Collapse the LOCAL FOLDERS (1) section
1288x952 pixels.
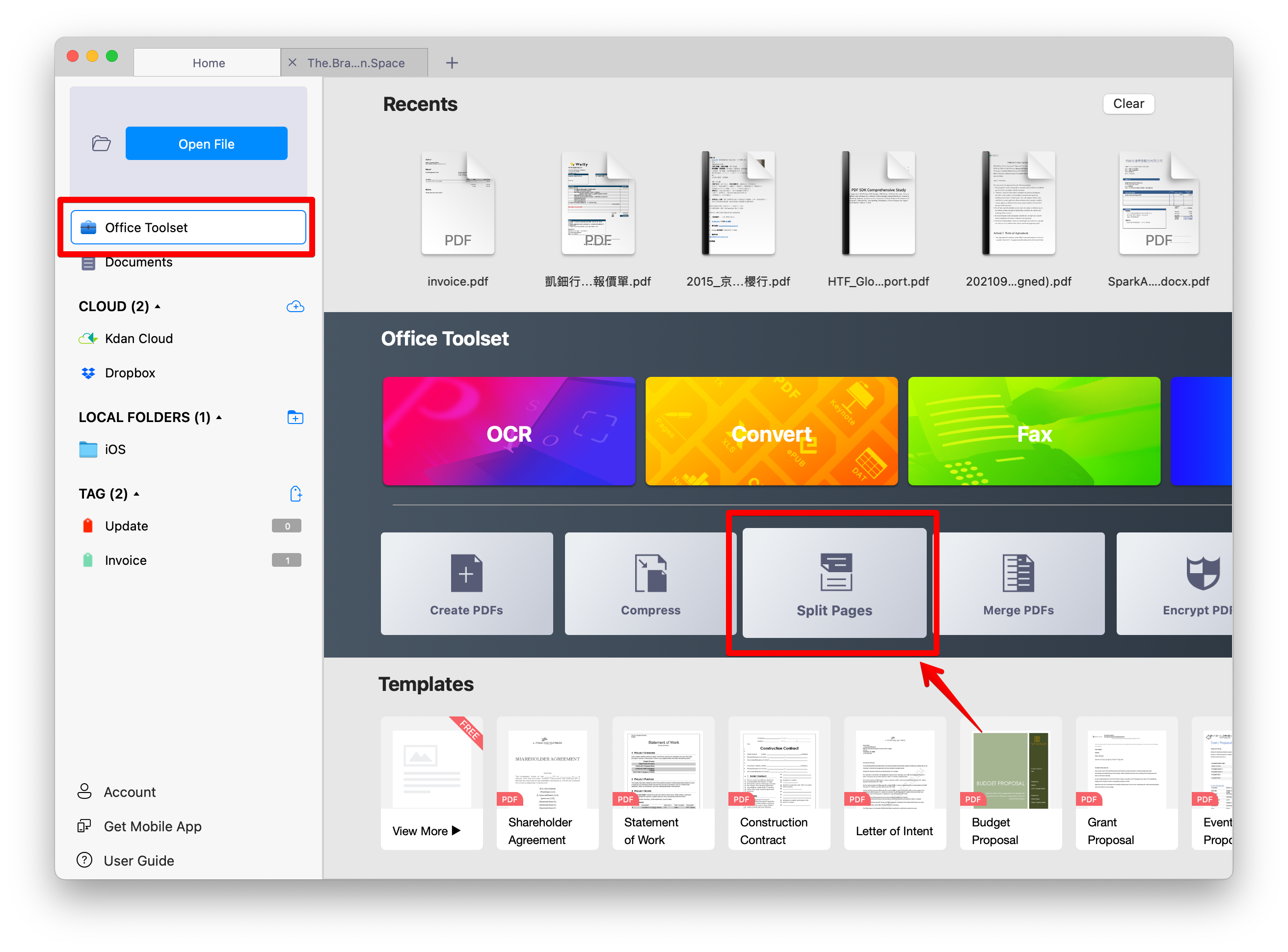tap(219, 417)
